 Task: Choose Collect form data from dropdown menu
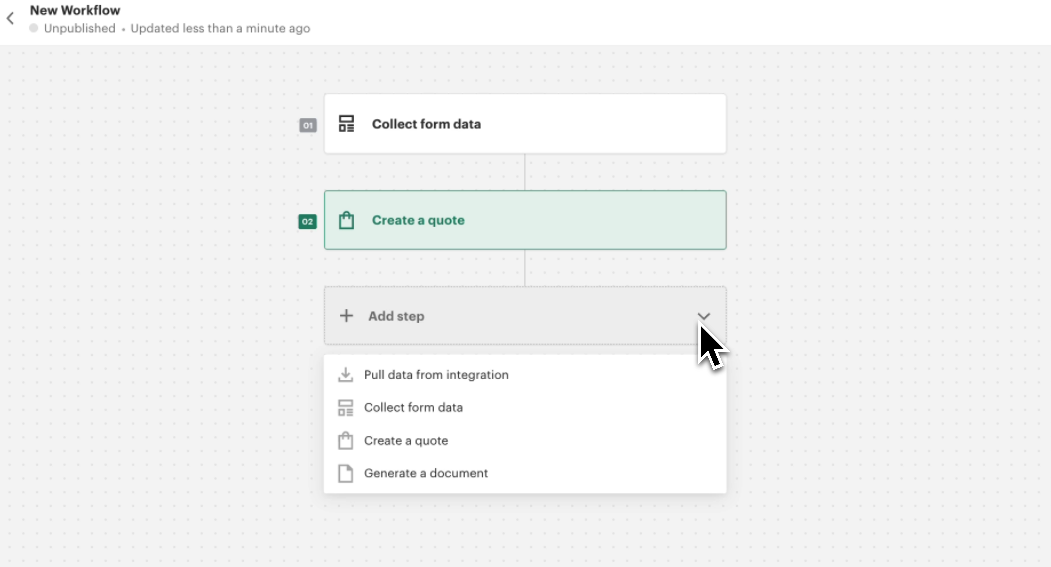tap(525, 407)
